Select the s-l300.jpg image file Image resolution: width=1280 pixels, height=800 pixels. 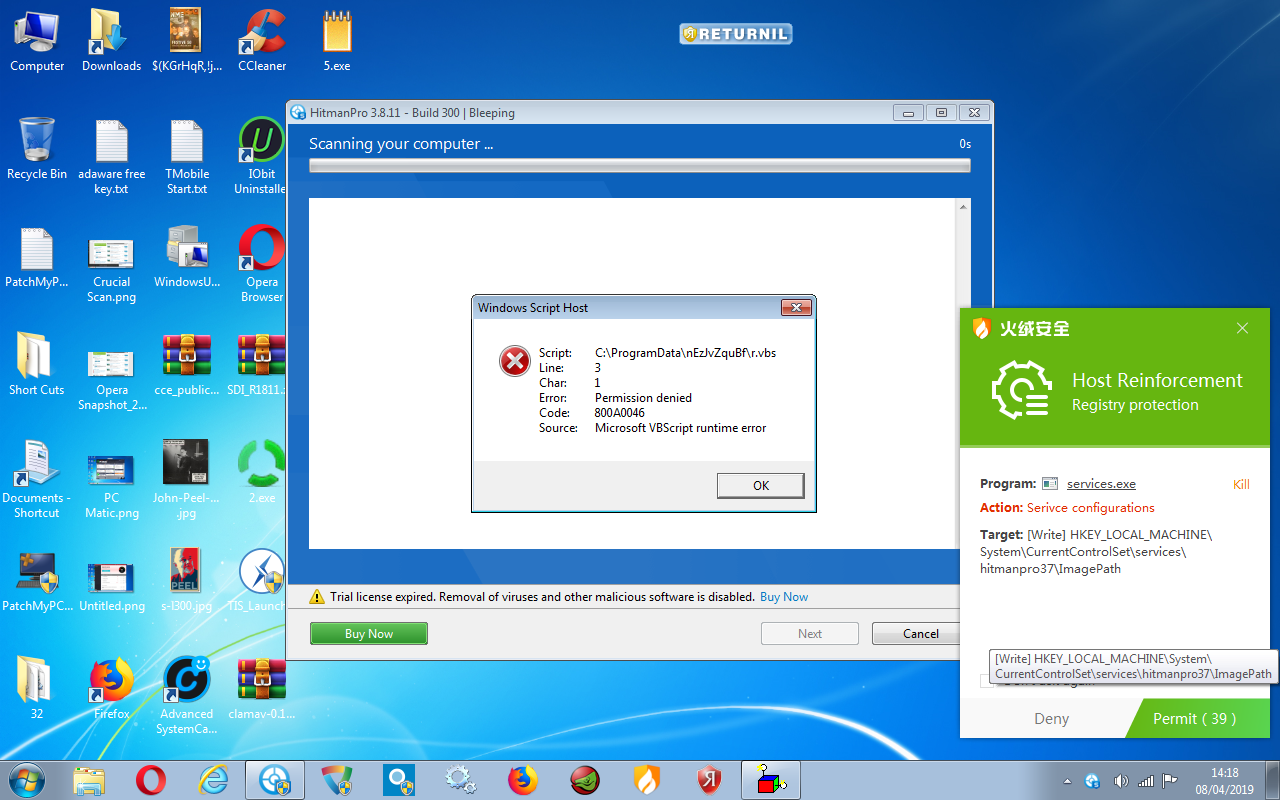click(187, 580)
